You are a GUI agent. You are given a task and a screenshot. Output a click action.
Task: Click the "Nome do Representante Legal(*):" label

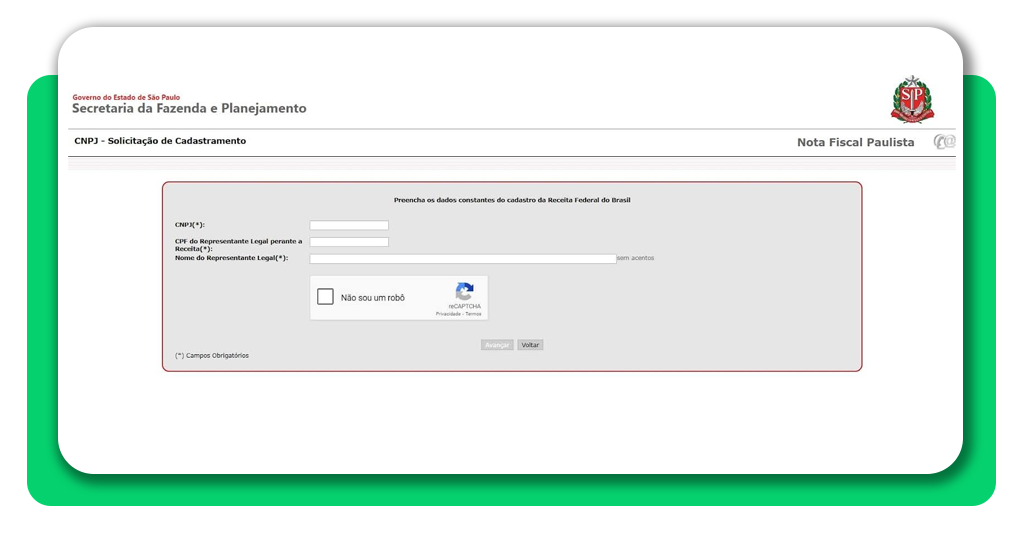(231, 258)
